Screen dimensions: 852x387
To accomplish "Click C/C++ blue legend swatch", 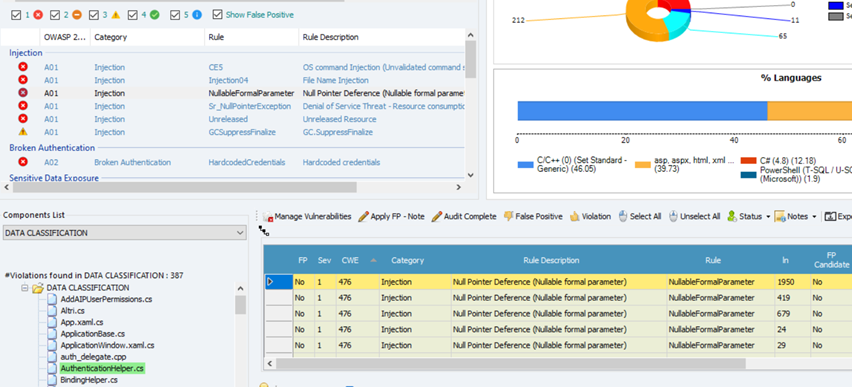I will pyautogui.click(x=525, y=164).
